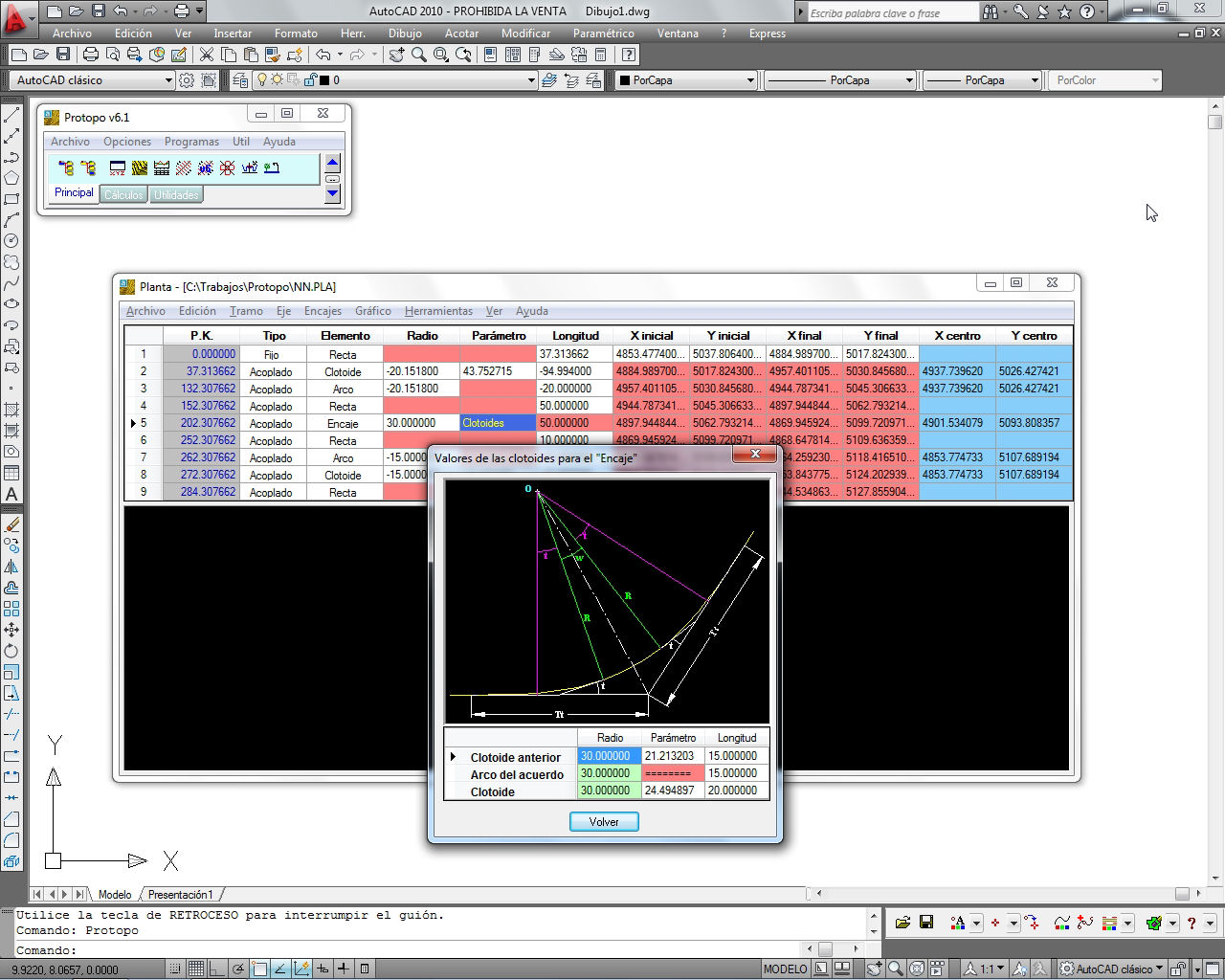Select the Circle draw tool
This screenshot has height=980, width=1225.
(x=11, y=241)
